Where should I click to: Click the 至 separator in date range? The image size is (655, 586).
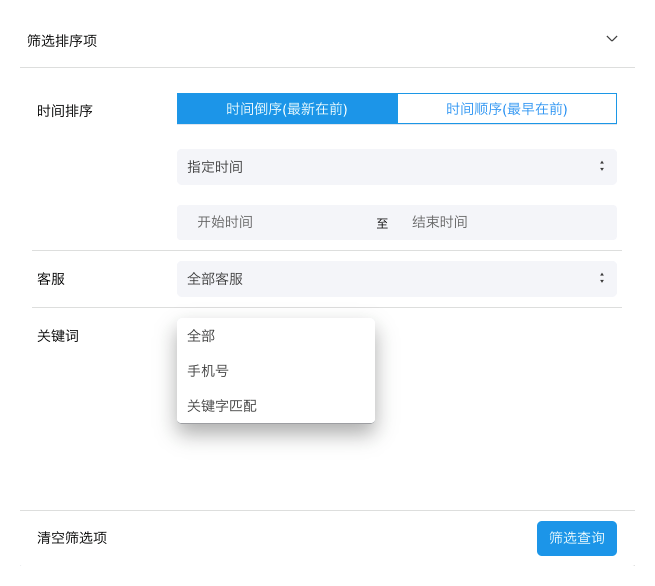click(382, 223)
